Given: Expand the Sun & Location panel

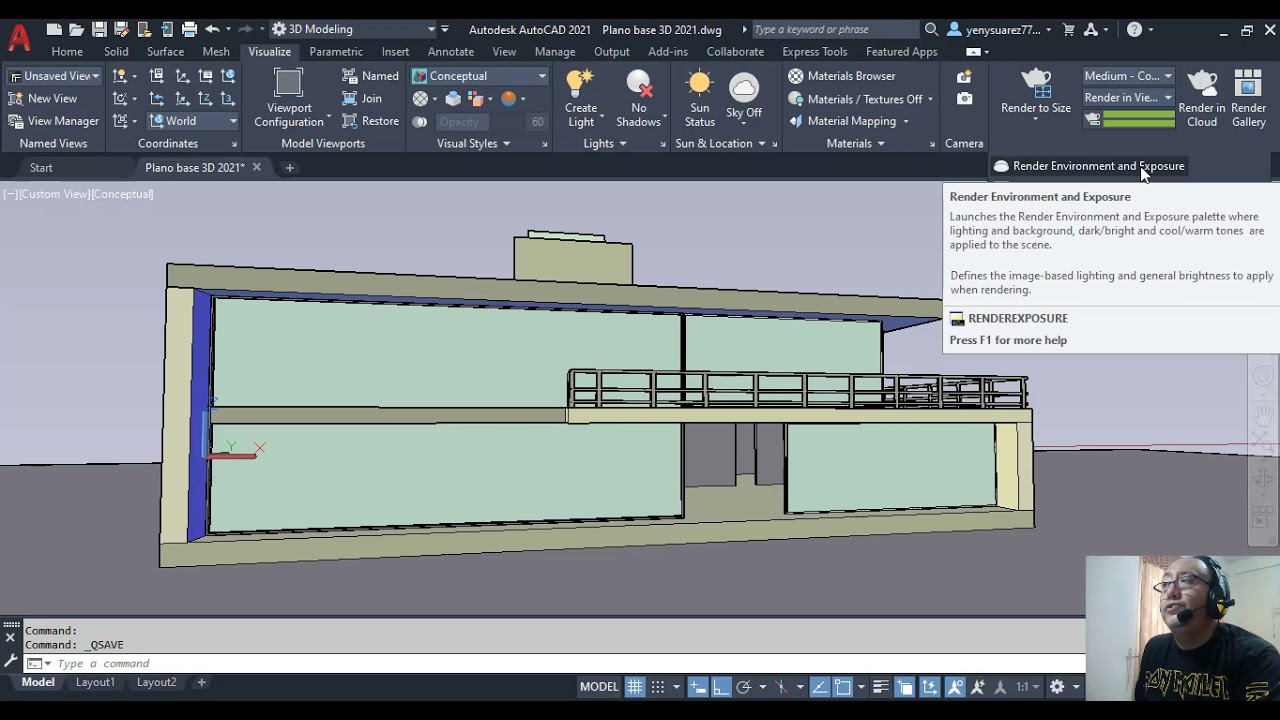Looking at the screenshot, I should tap(720, 144).
